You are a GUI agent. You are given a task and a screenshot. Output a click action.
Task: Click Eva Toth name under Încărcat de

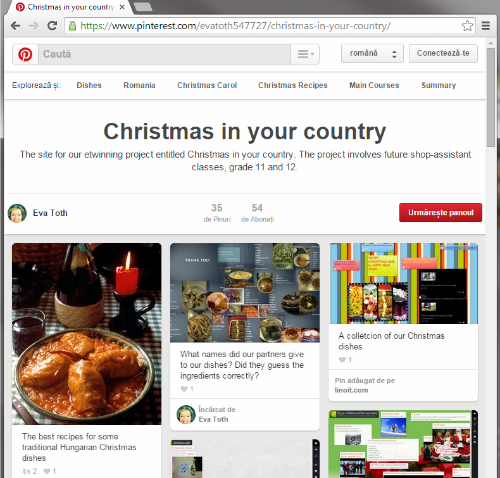[213, 419]
